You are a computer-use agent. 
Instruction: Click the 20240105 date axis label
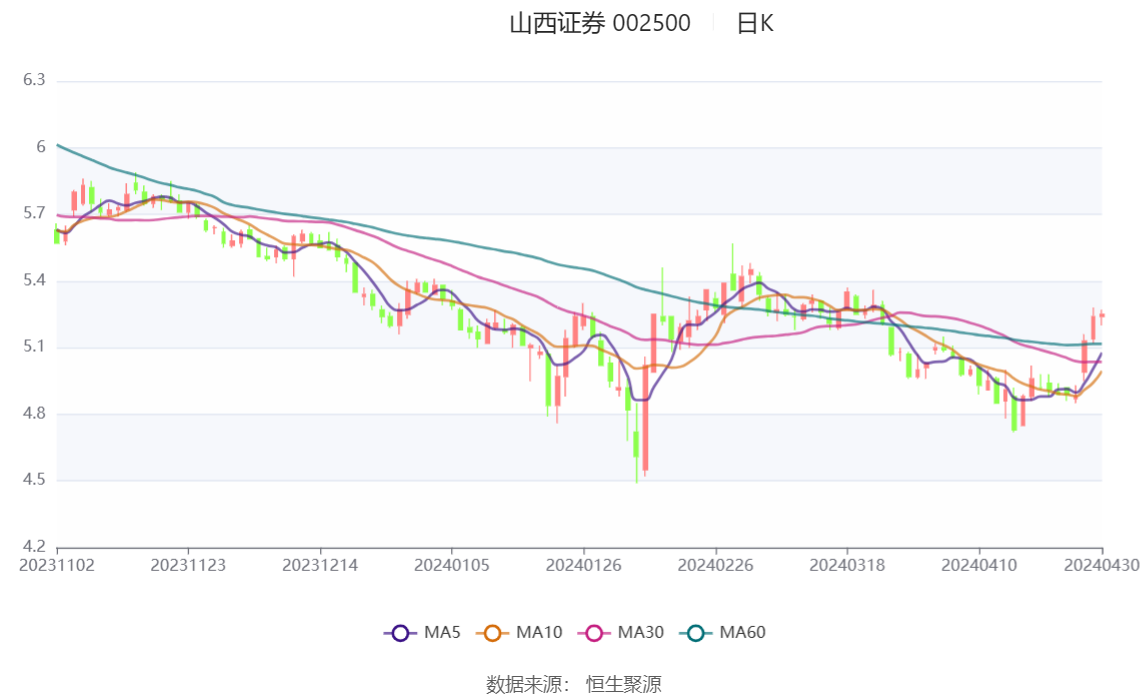click(452, 565)
